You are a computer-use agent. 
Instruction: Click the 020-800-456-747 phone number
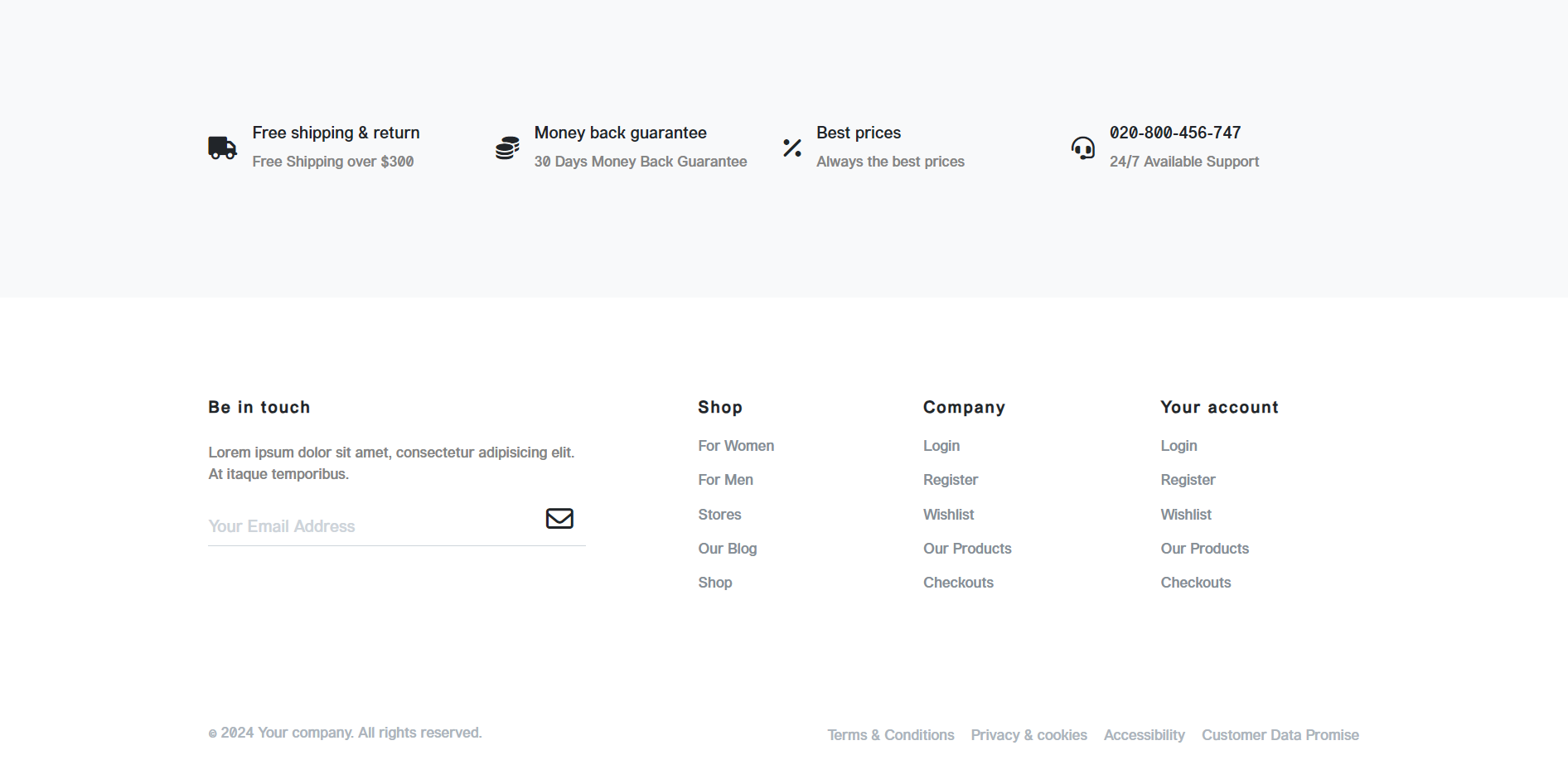coord(1174,133)
